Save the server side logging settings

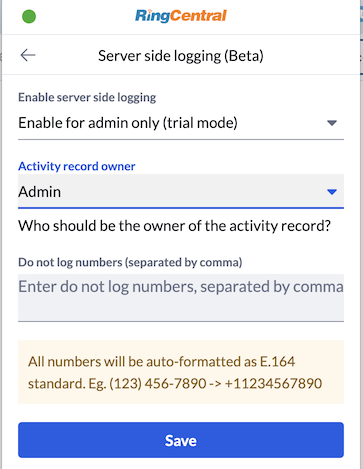181,440
